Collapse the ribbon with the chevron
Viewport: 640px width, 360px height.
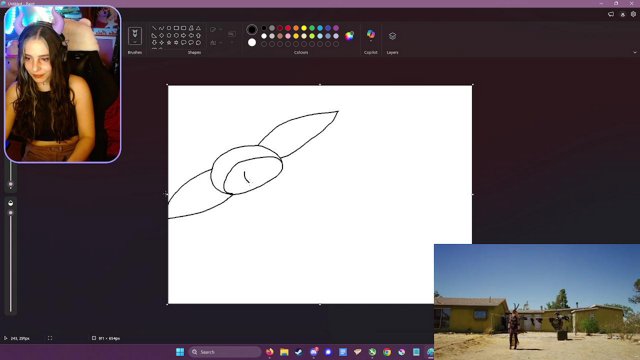634,52
